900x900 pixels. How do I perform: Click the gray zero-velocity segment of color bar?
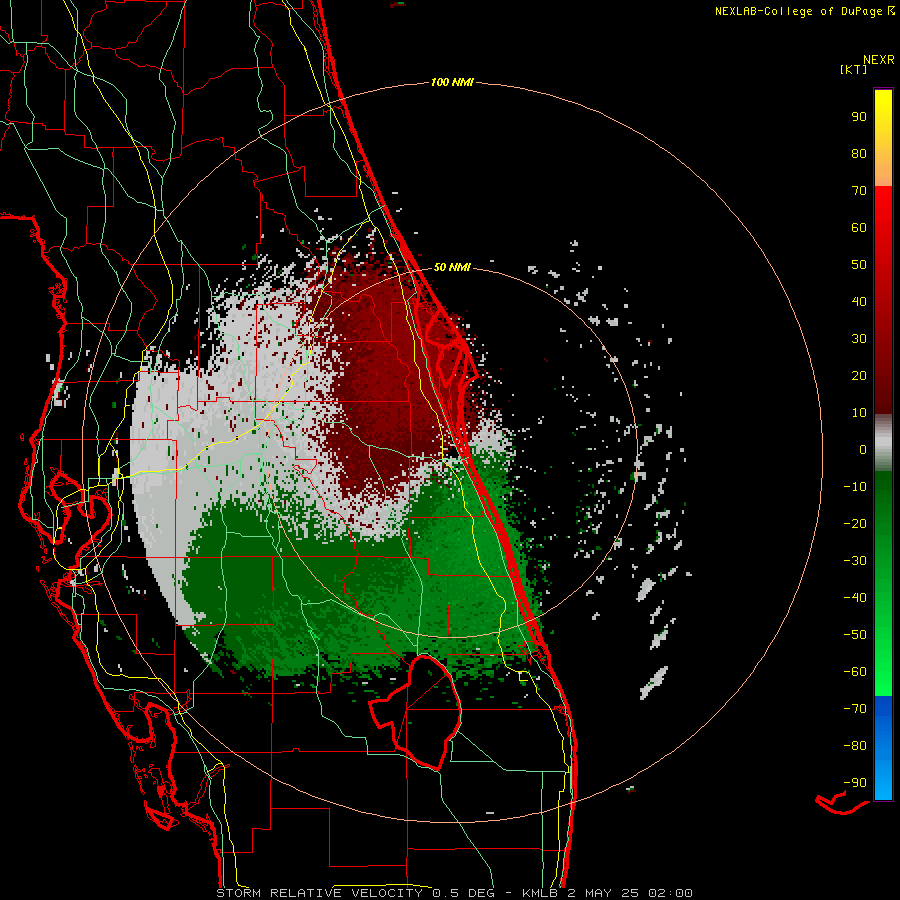coord(883,443)
